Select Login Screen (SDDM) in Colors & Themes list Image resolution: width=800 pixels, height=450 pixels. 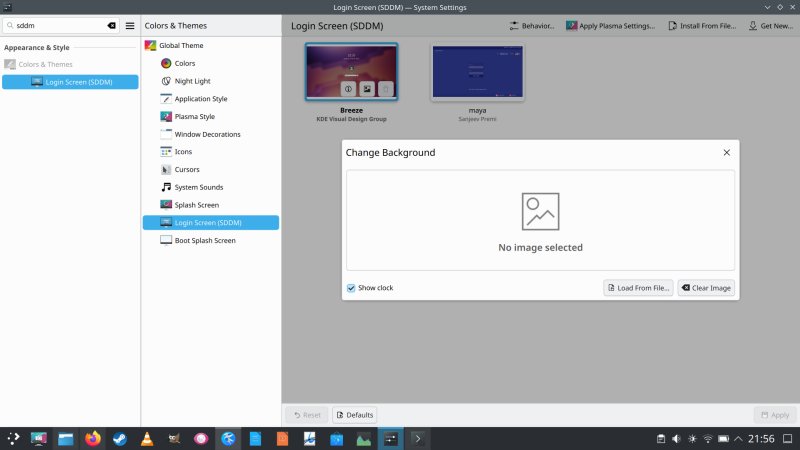(211, 222)
